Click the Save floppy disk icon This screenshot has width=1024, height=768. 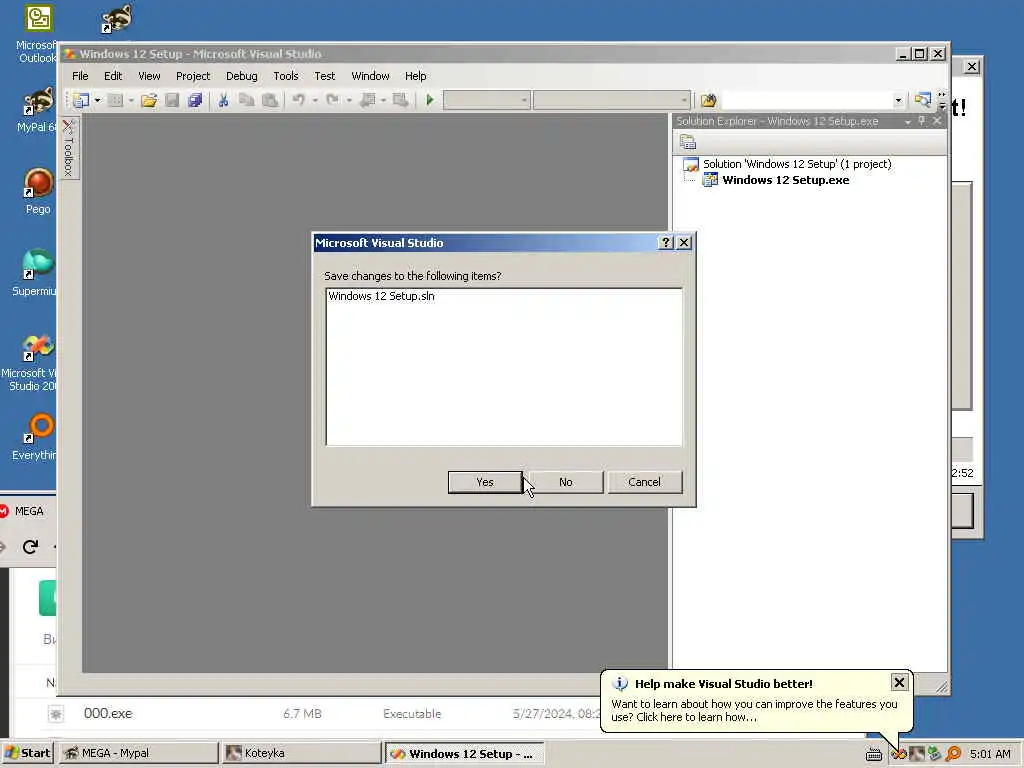[x=172, y=100]
